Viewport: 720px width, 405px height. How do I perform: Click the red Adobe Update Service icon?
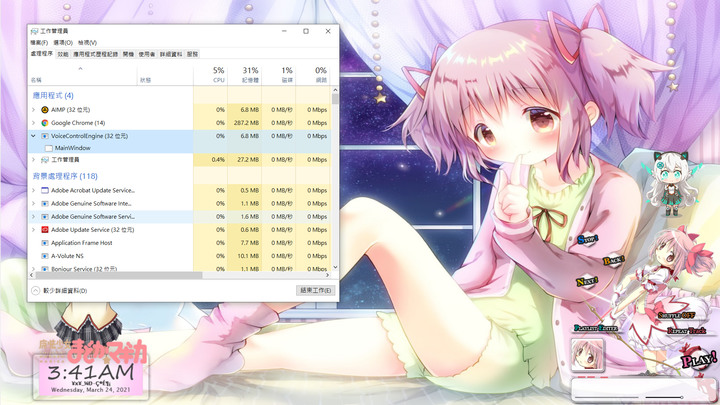click(45, 230)
